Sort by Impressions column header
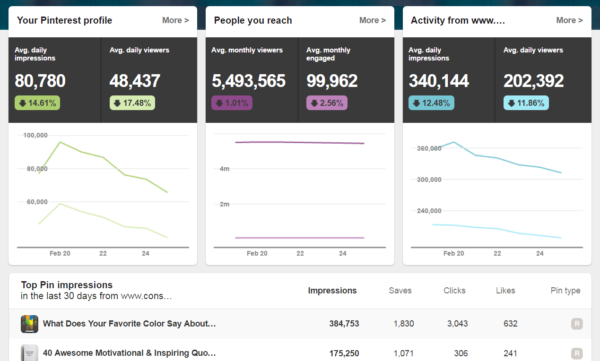600x361 pixels. [x=332, y=291]
